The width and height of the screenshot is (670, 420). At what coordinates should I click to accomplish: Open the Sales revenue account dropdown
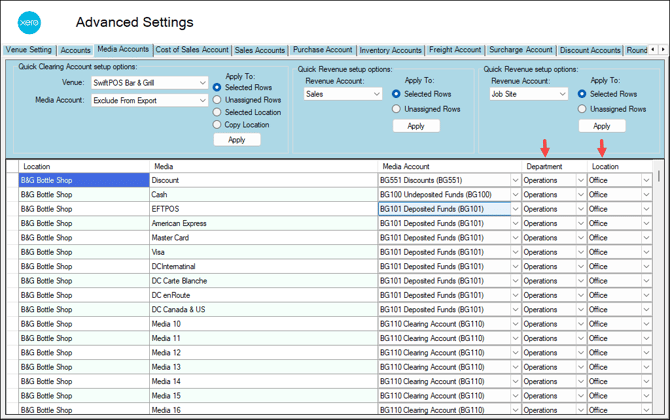[343, 94]
